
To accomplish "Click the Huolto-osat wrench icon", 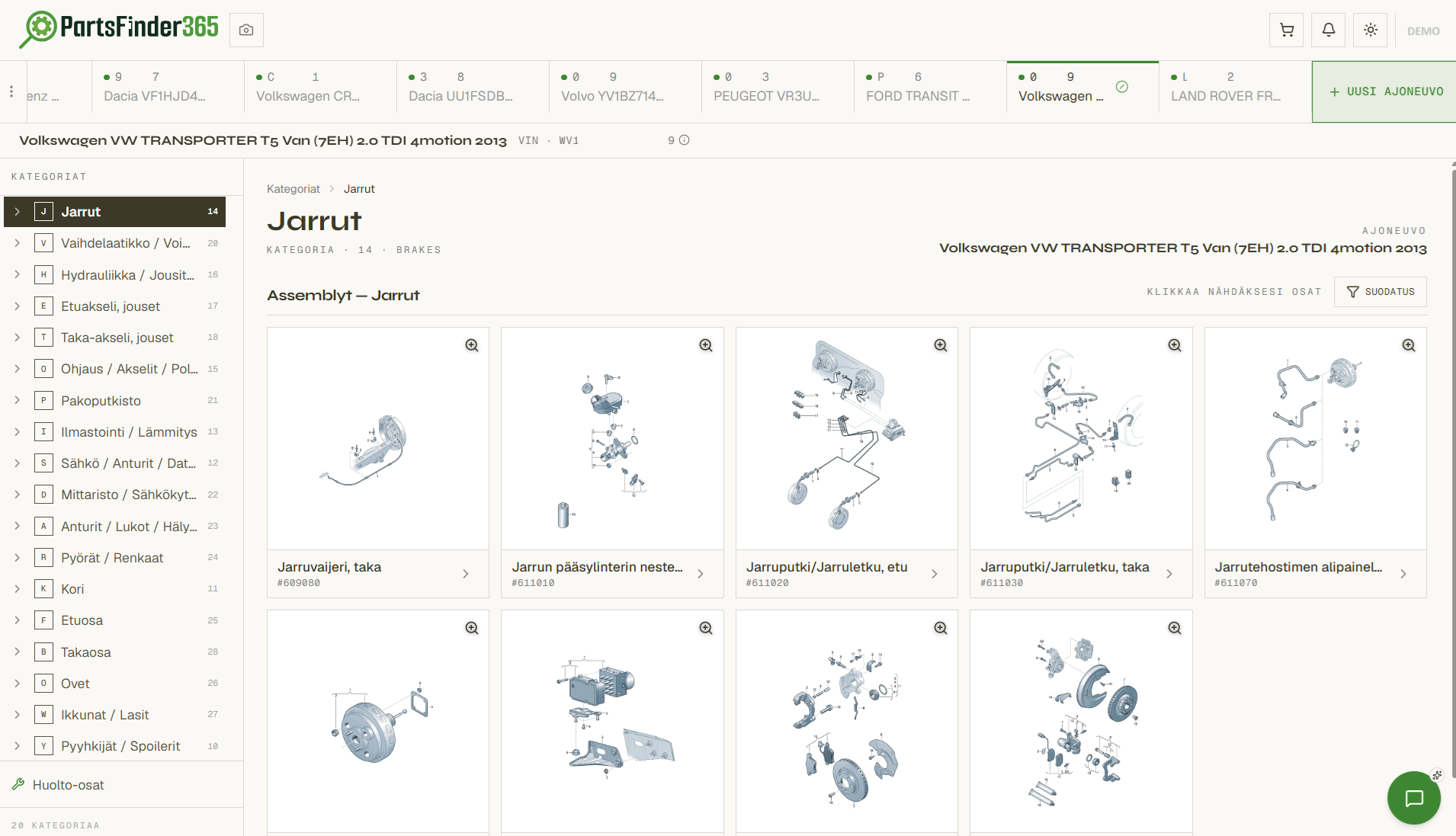I will click(x=18, y=784).
